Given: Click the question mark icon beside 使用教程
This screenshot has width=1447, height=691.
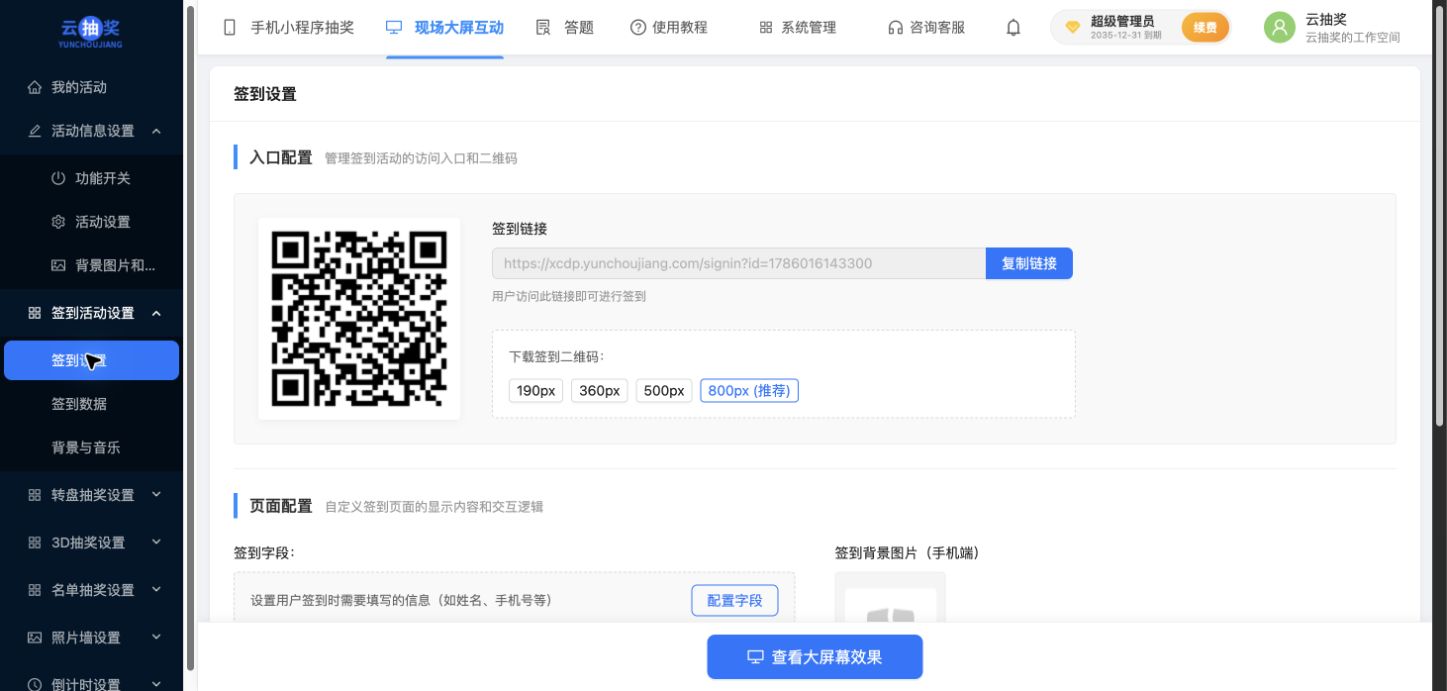Looking at the screenshot, I should pos(638,28).
